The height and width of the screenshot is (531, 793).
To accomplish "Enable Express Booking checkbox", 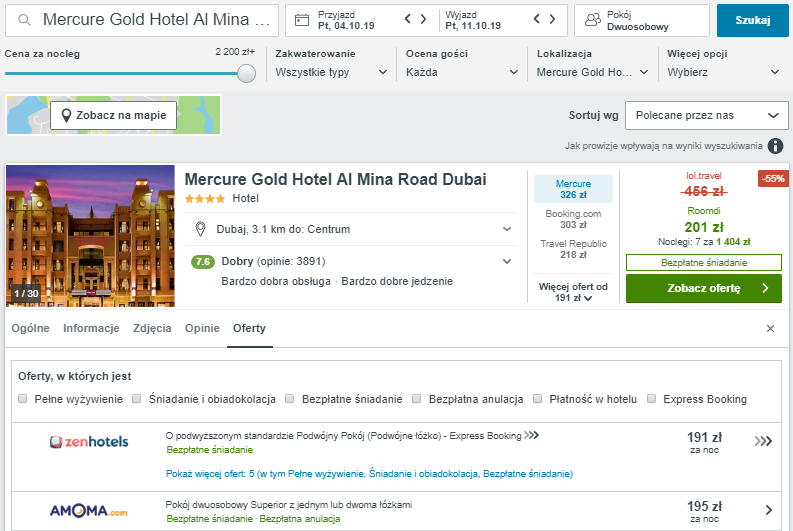I will tap(652, 399).
